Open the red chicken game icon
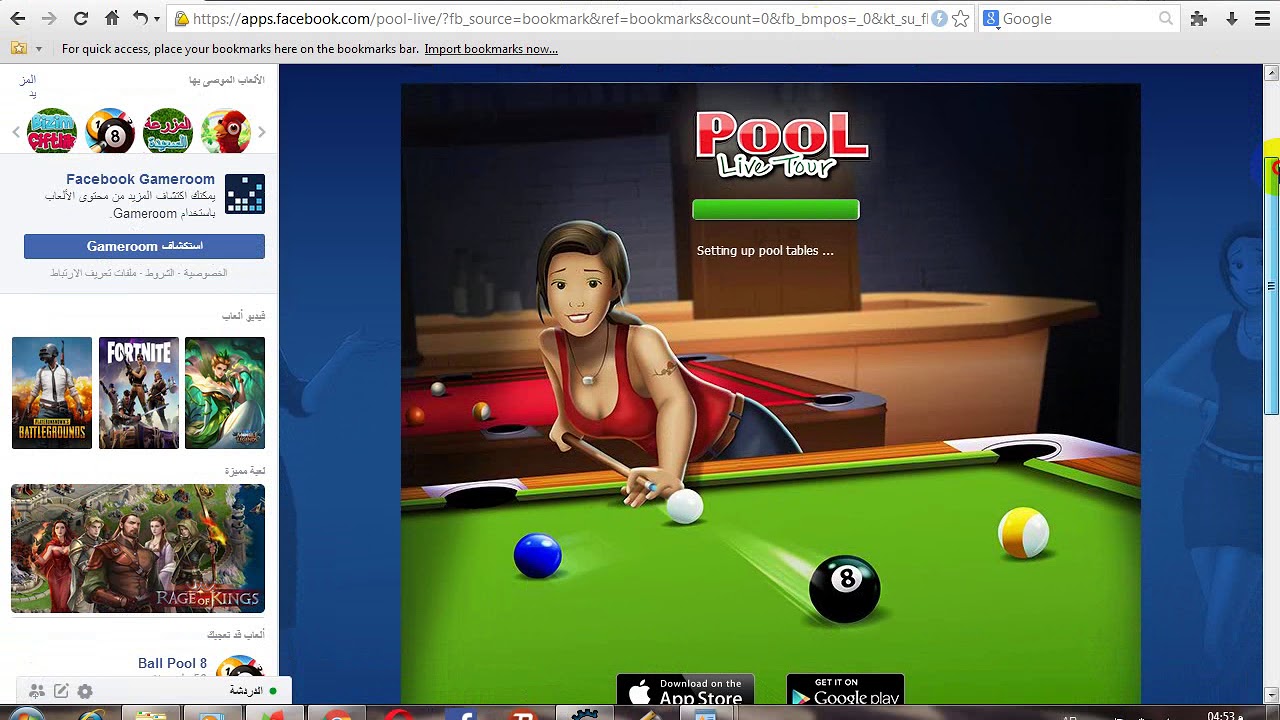Viewport: 1280px width, 720px height. tap(226, 131)
